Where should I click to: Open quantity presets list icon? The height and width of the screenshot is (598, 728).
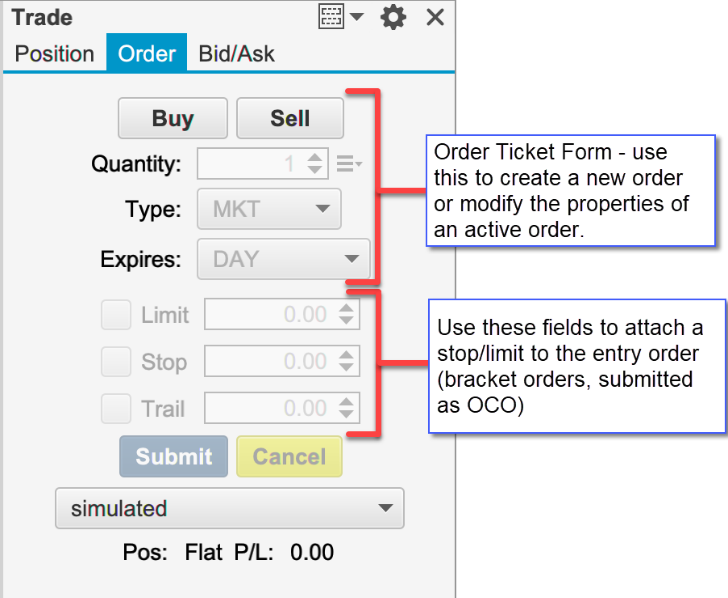[x=349, y=163]
